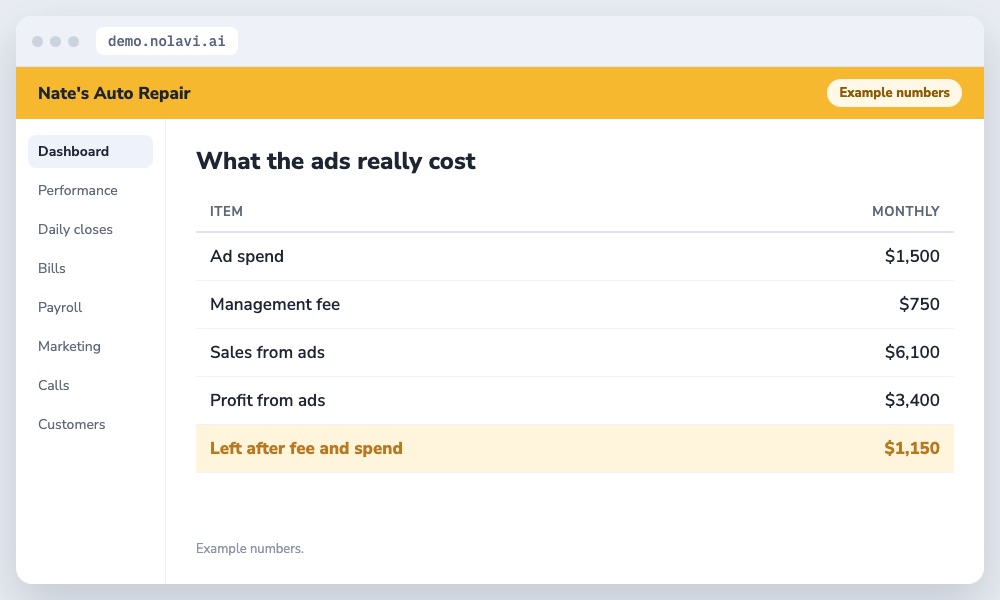Click the $6,100 sales value
The height and width of the screenshot is (600, 1000).
pos(912,352)
